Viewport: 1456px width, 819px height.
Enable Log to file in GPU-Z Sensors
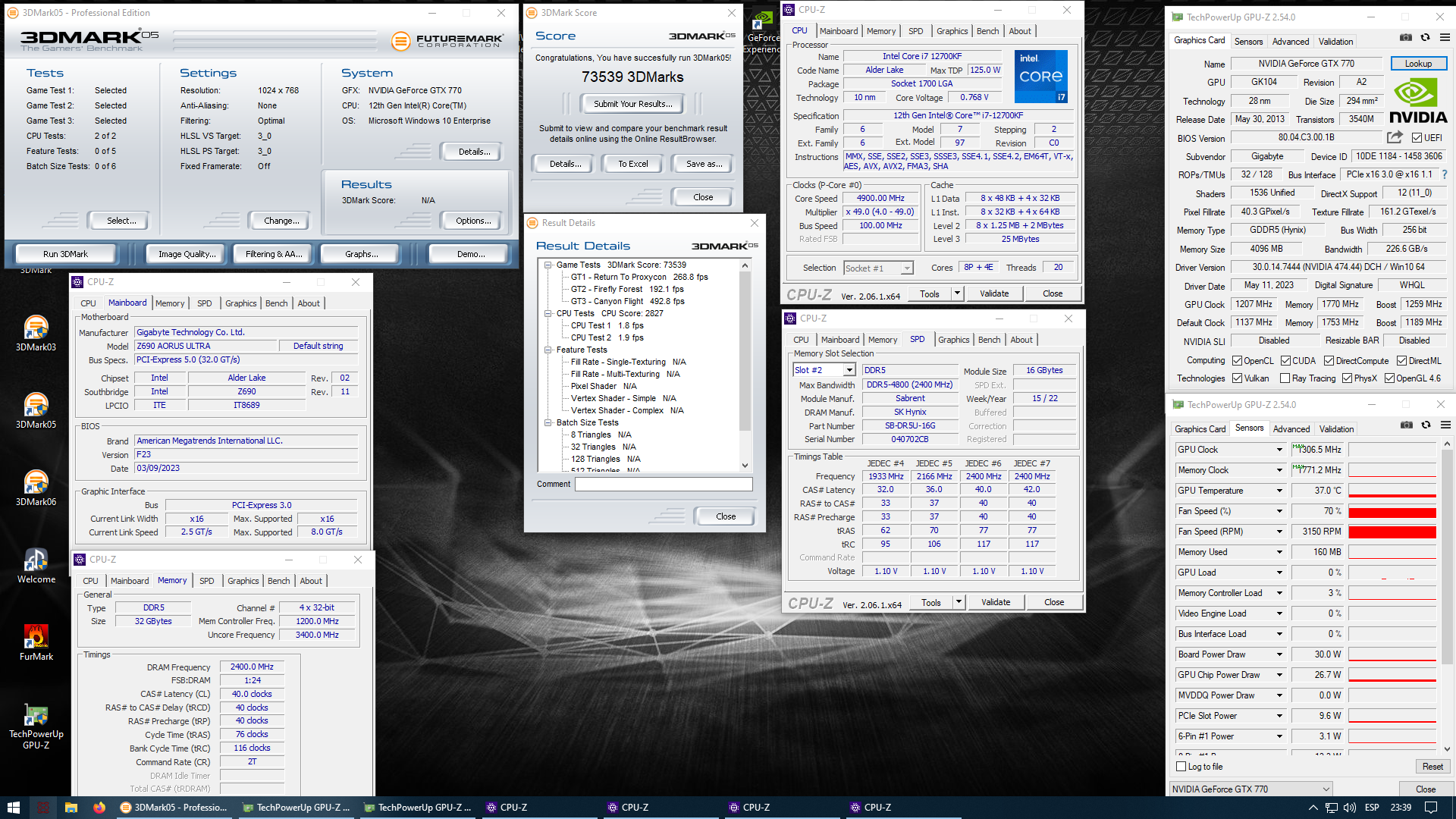(x=1181, y=767)
